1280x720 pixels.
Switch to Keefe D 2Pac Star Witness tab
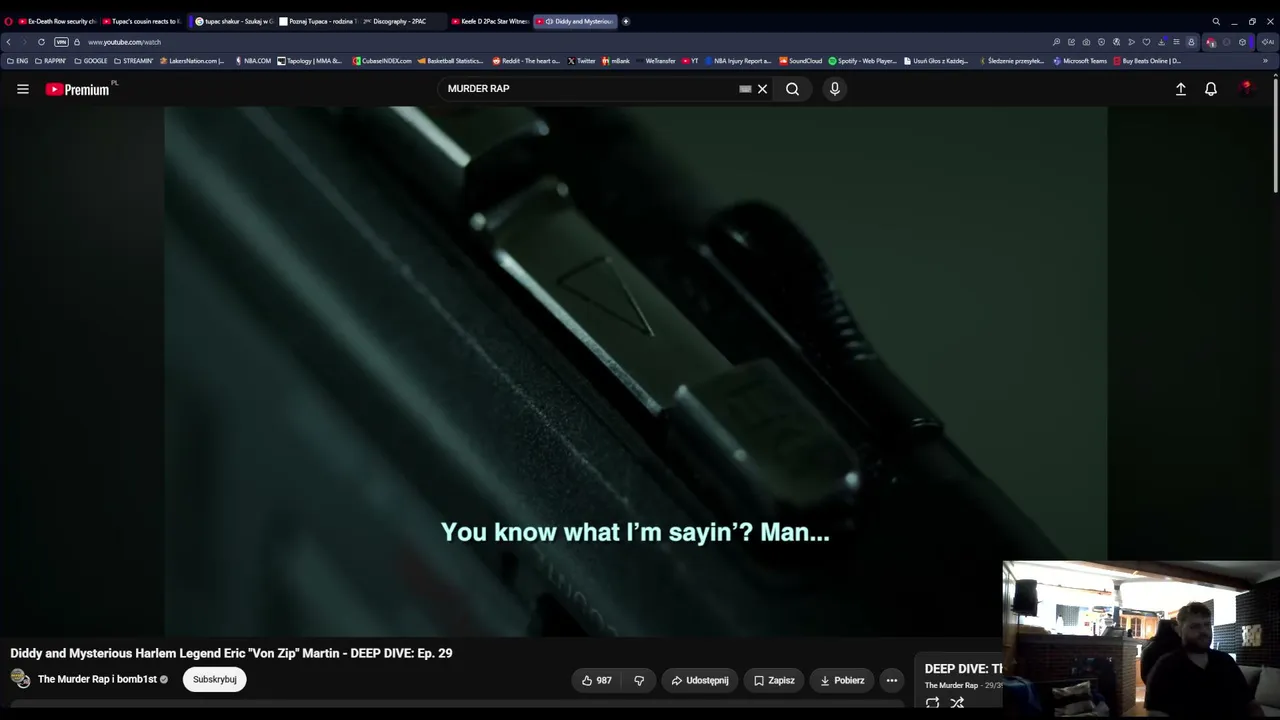click(x=490, y=21)
